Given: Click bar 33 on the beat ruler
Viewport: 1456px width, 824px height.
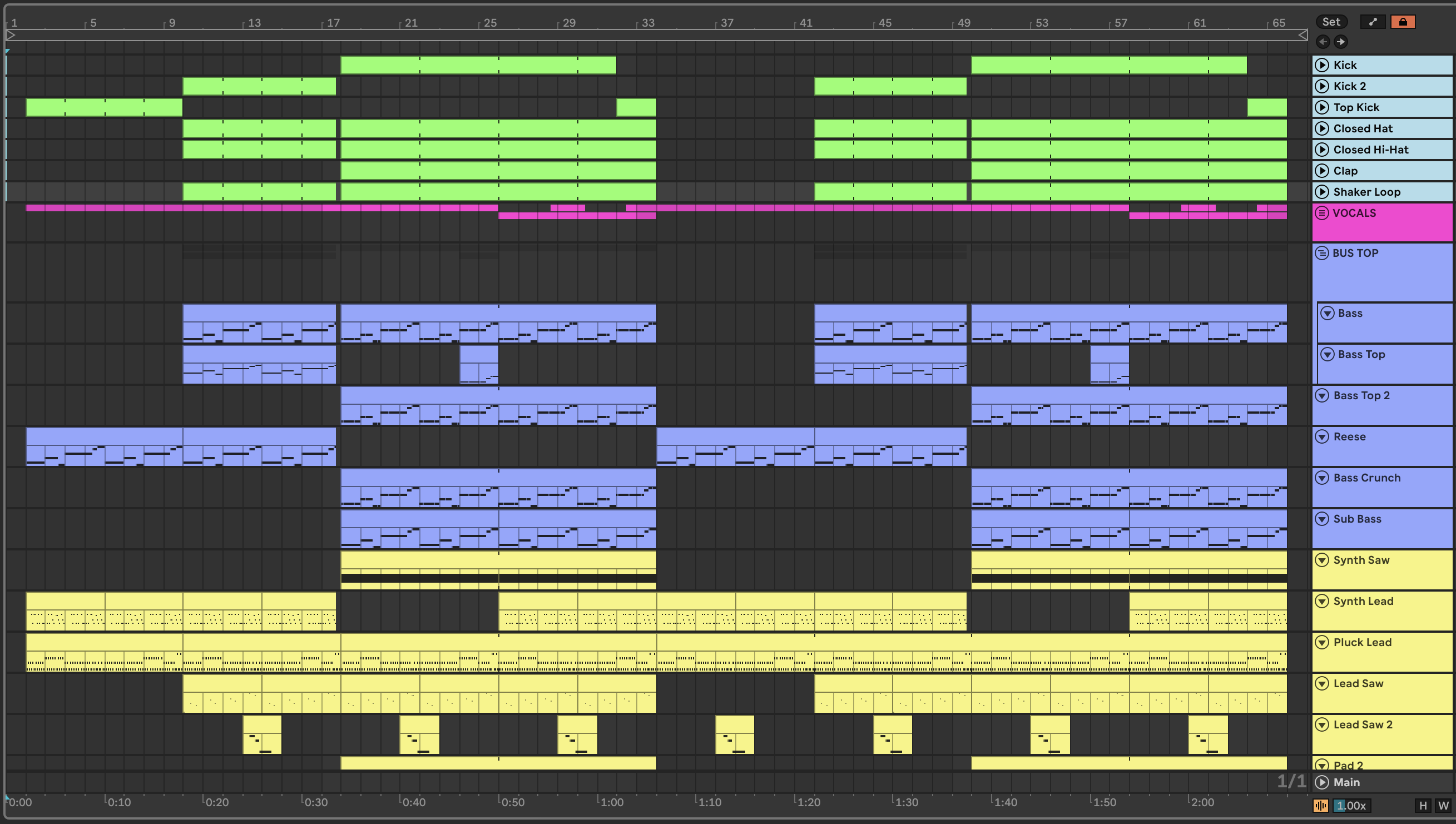Looking at the screenshot, I should click(647, 23).
